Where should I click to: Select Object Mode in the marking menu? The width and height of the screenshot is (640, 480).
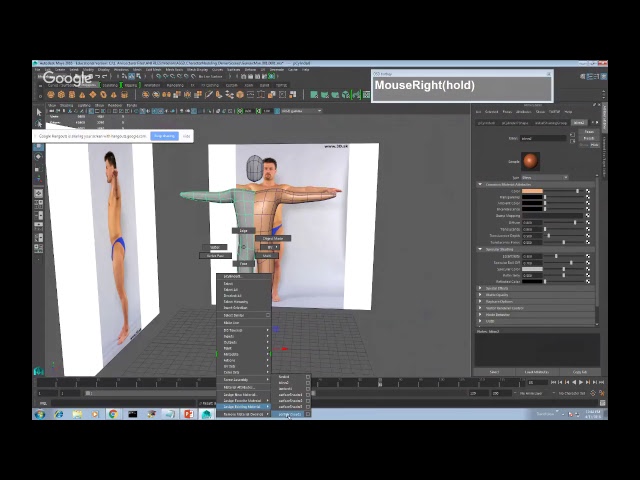273,238
